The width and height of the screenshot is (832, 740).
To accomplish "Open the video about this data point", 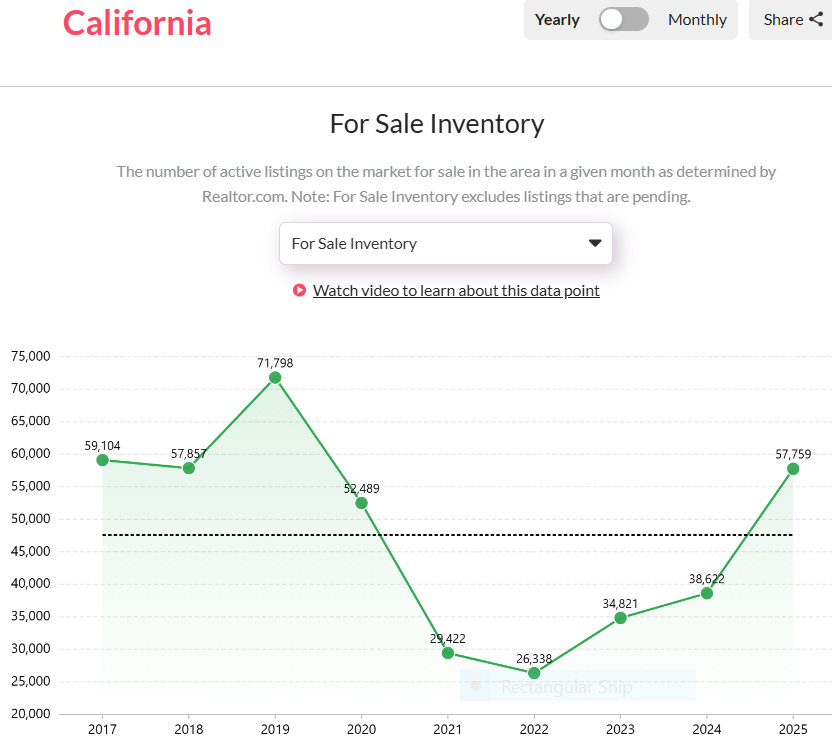I will 456,290.
